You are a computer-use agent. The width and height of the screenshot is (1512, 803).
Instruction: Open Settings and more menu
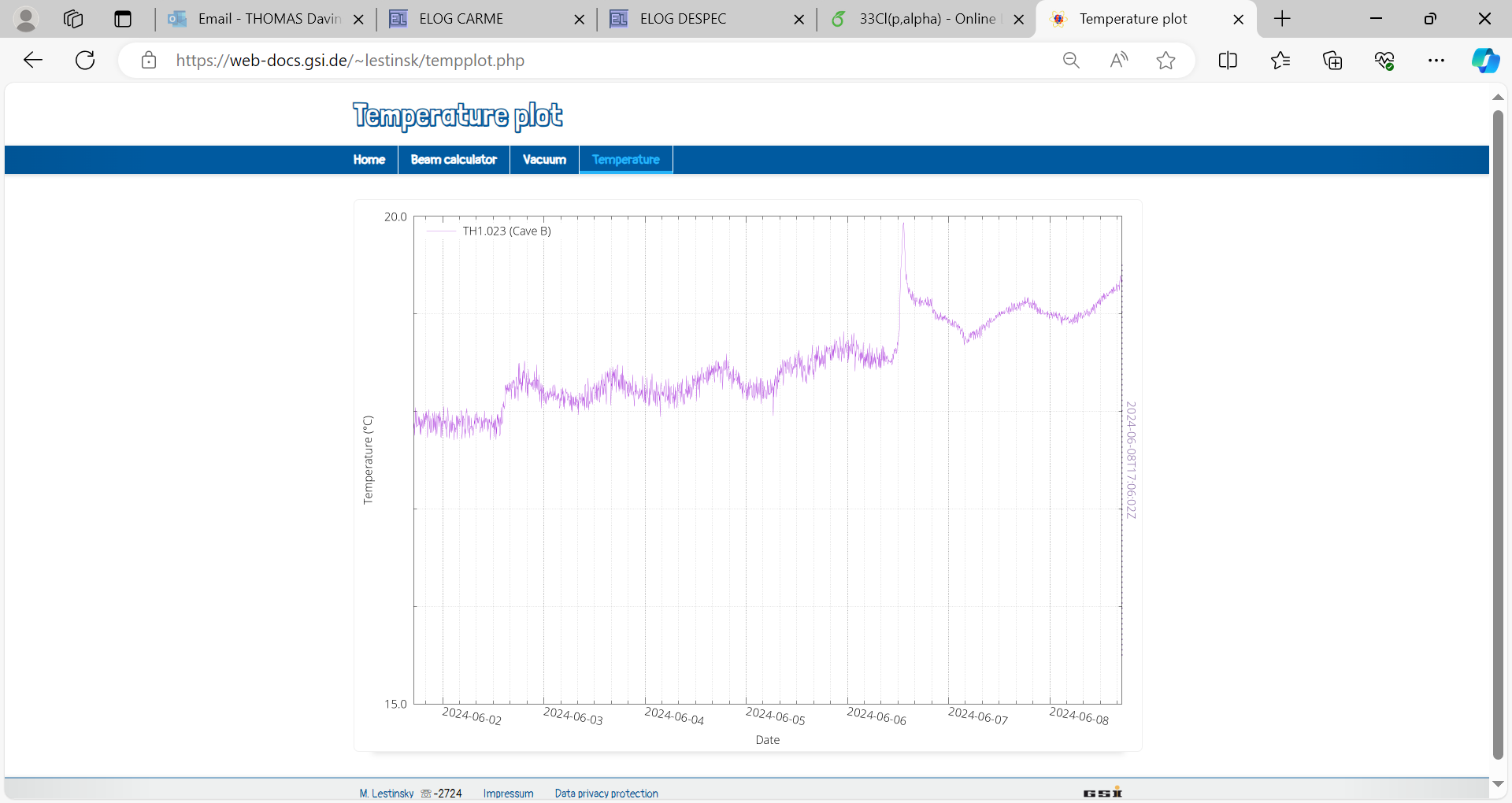pos(1436,61)
